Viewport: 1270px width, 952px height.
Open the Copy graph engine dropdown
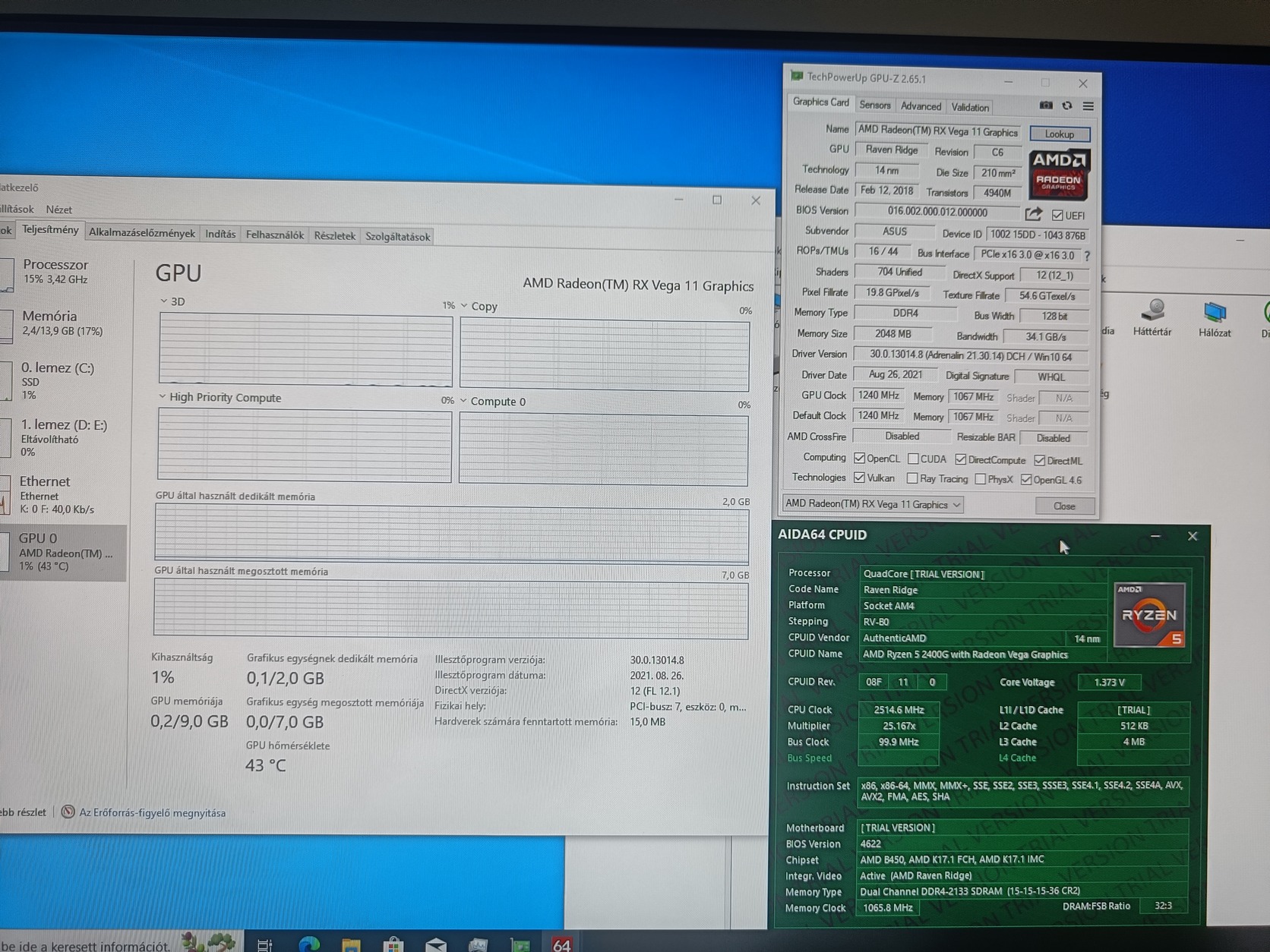pos(464,305)
